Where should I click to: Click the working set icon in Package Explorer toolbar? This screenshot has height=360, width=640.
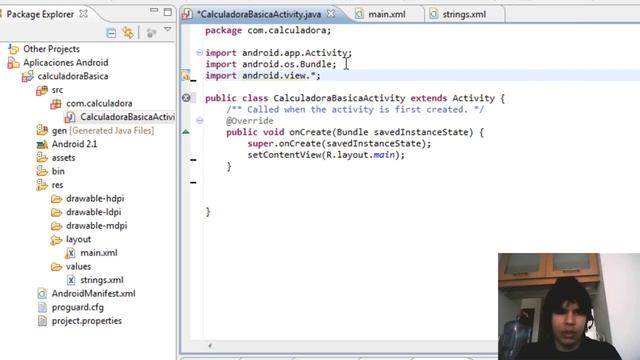click(x=151, y=33)
